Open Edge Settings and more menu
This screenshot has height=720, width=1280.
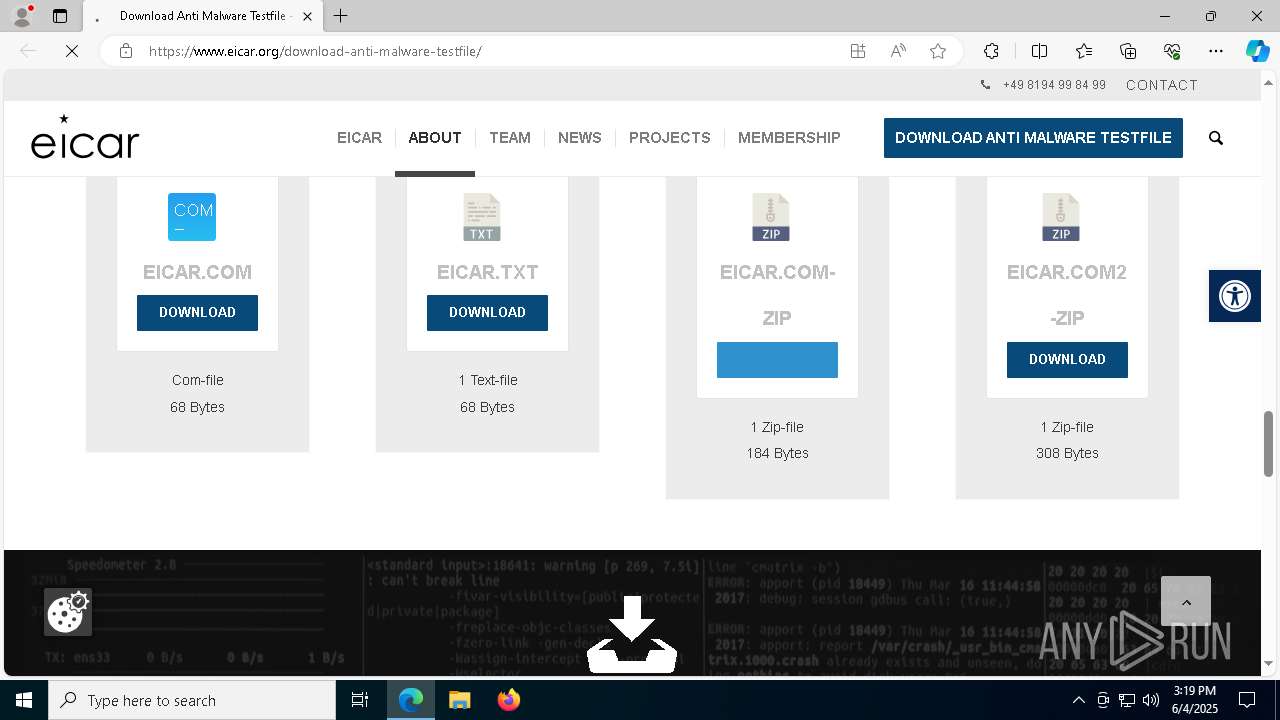1216,51
